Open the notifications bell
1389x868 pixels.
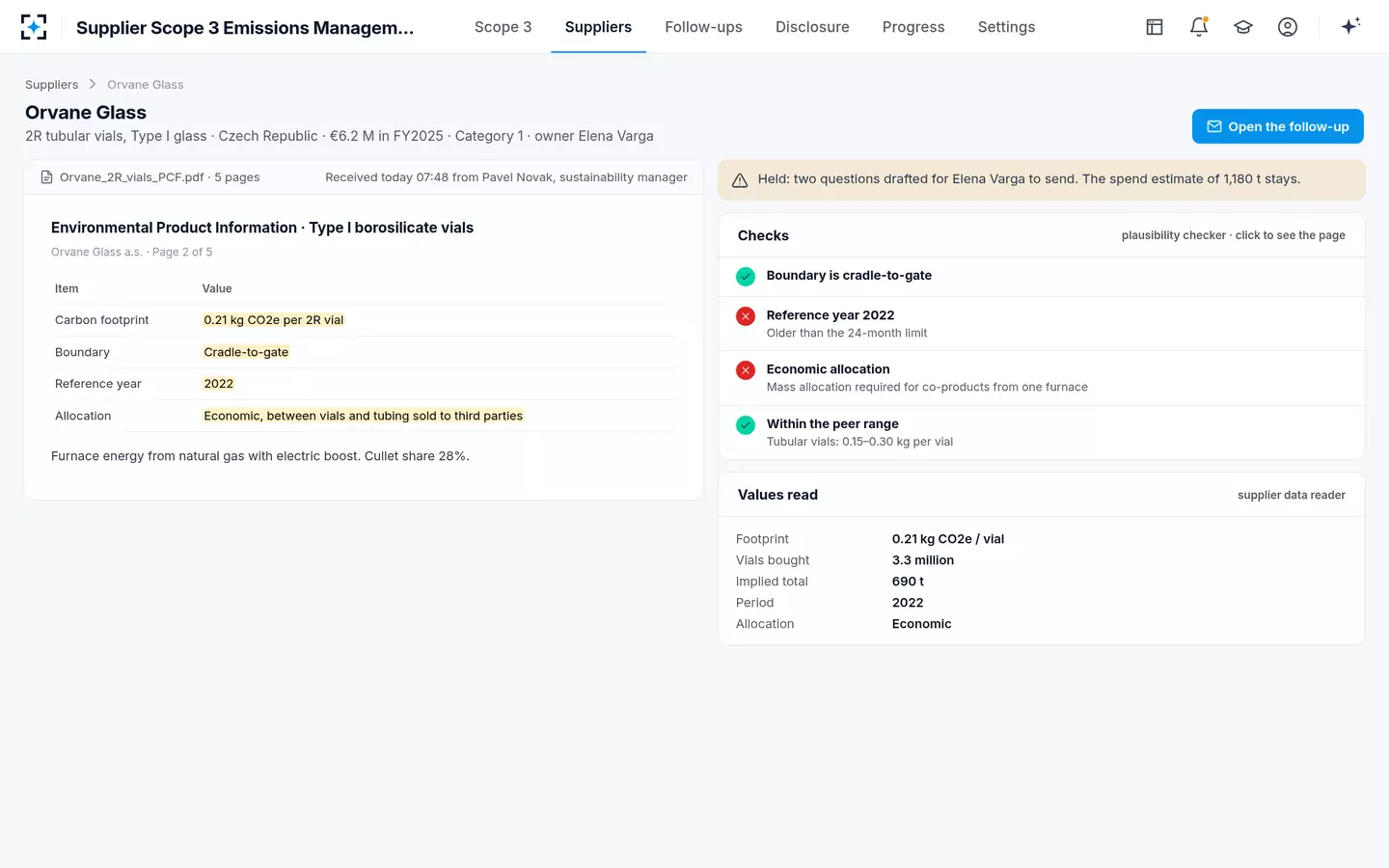point(1199,27)
